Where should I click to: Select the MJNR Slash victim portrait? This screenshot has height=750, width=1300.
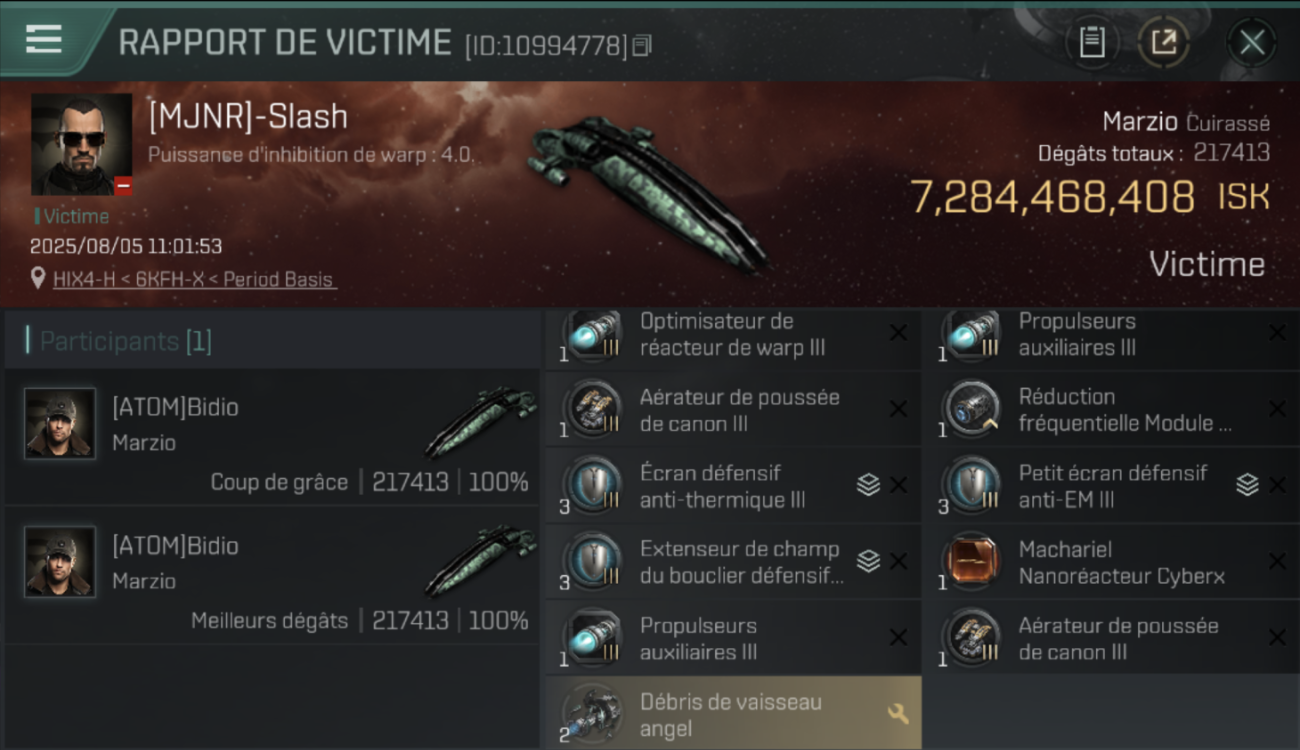(81, 144)
